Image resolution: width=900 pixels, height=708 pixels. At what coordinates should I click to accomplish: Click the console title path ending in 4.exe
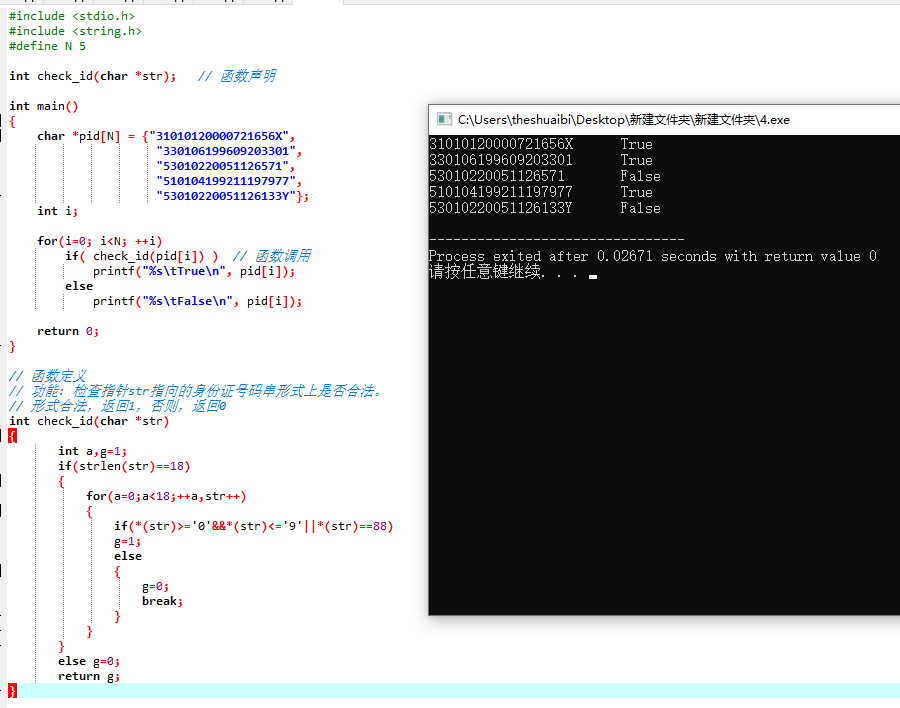point(623,119)
